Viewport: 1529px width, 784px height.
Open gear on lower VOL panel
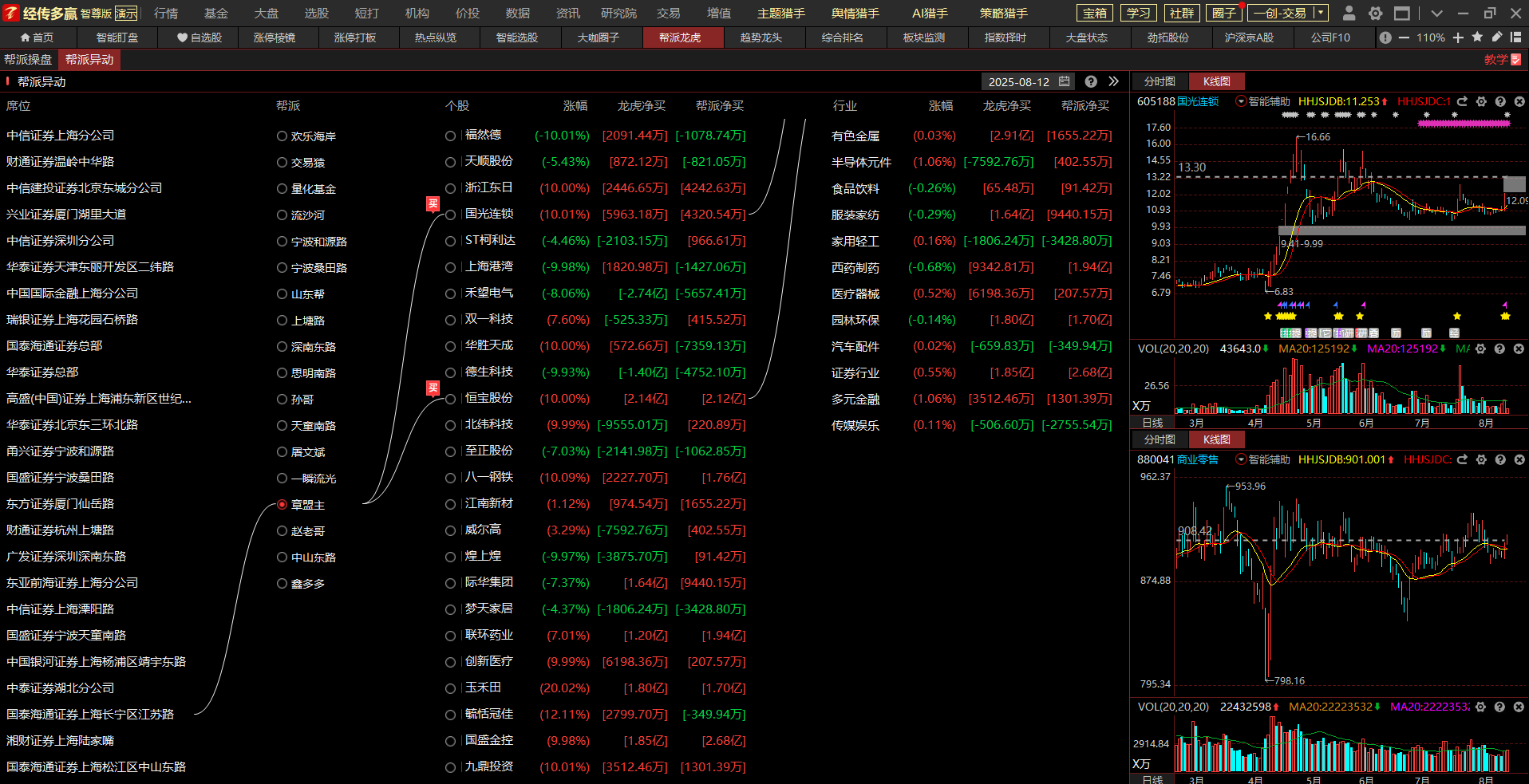(1481, 707)
